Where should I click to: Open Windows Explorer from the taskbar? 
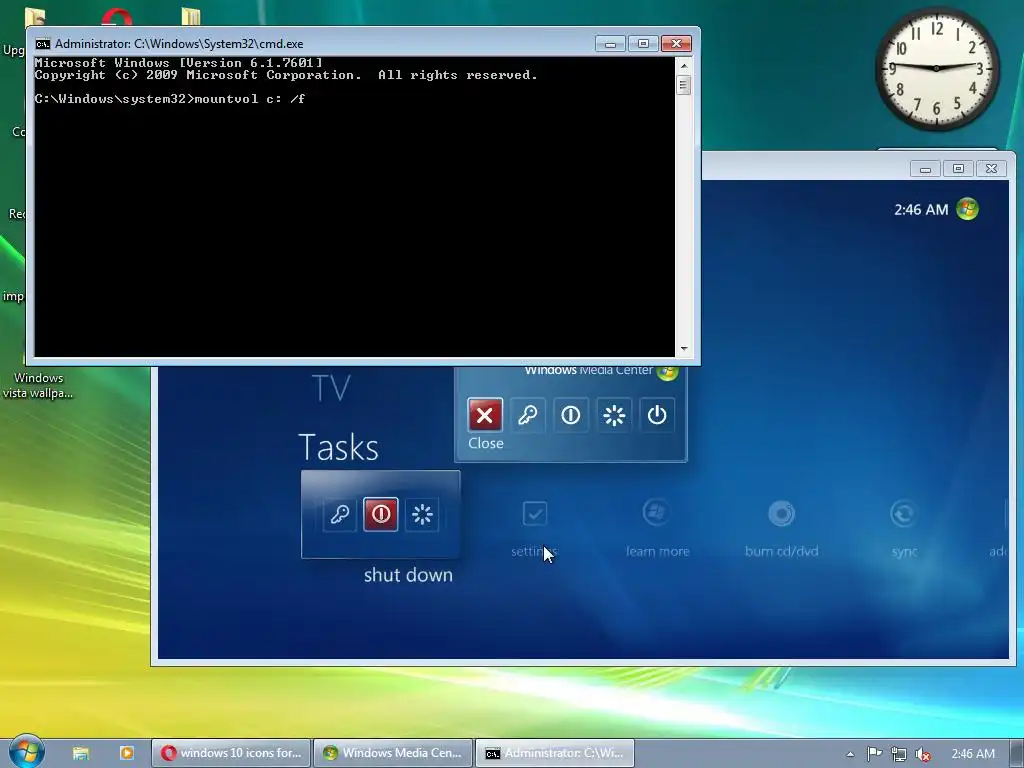(80, 753)
